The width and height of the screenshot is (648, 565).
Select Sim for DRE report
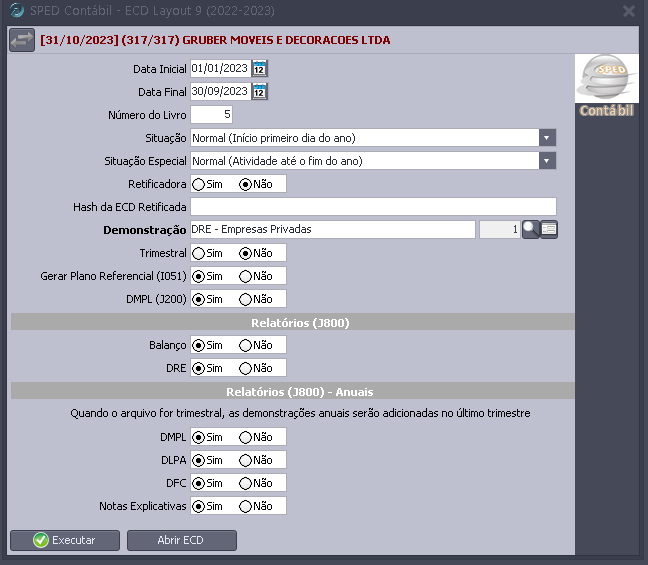click(x=207, y=368)
